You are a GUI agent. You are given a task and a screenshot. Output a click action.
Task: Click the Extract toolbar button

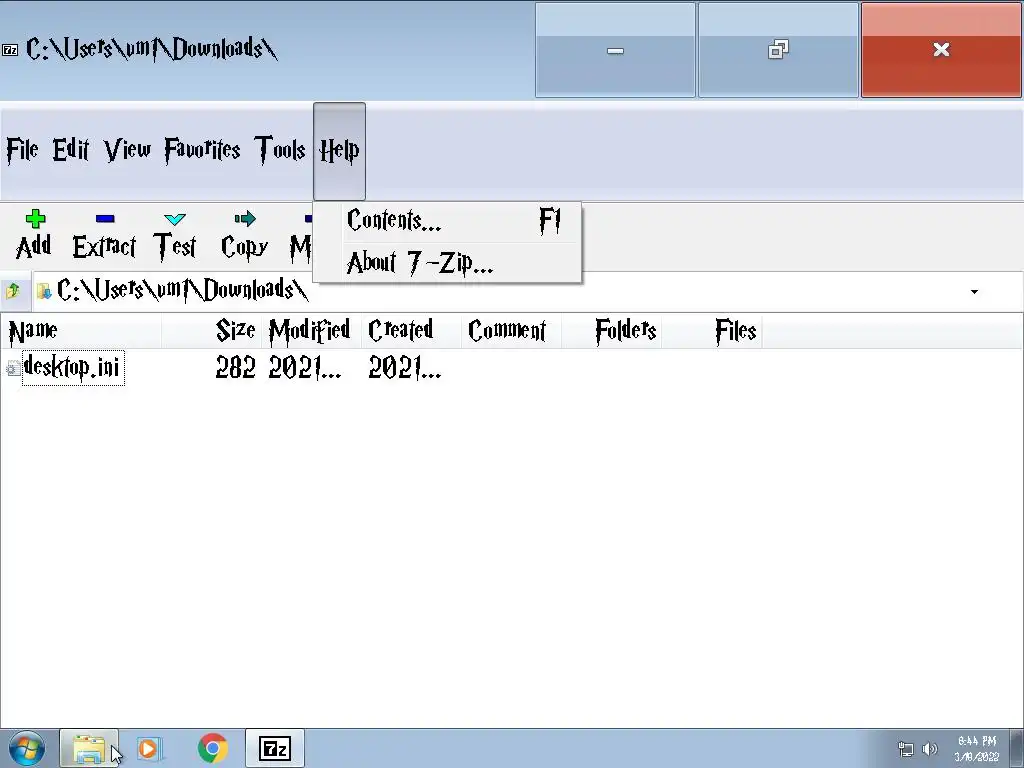click(104, 234)
